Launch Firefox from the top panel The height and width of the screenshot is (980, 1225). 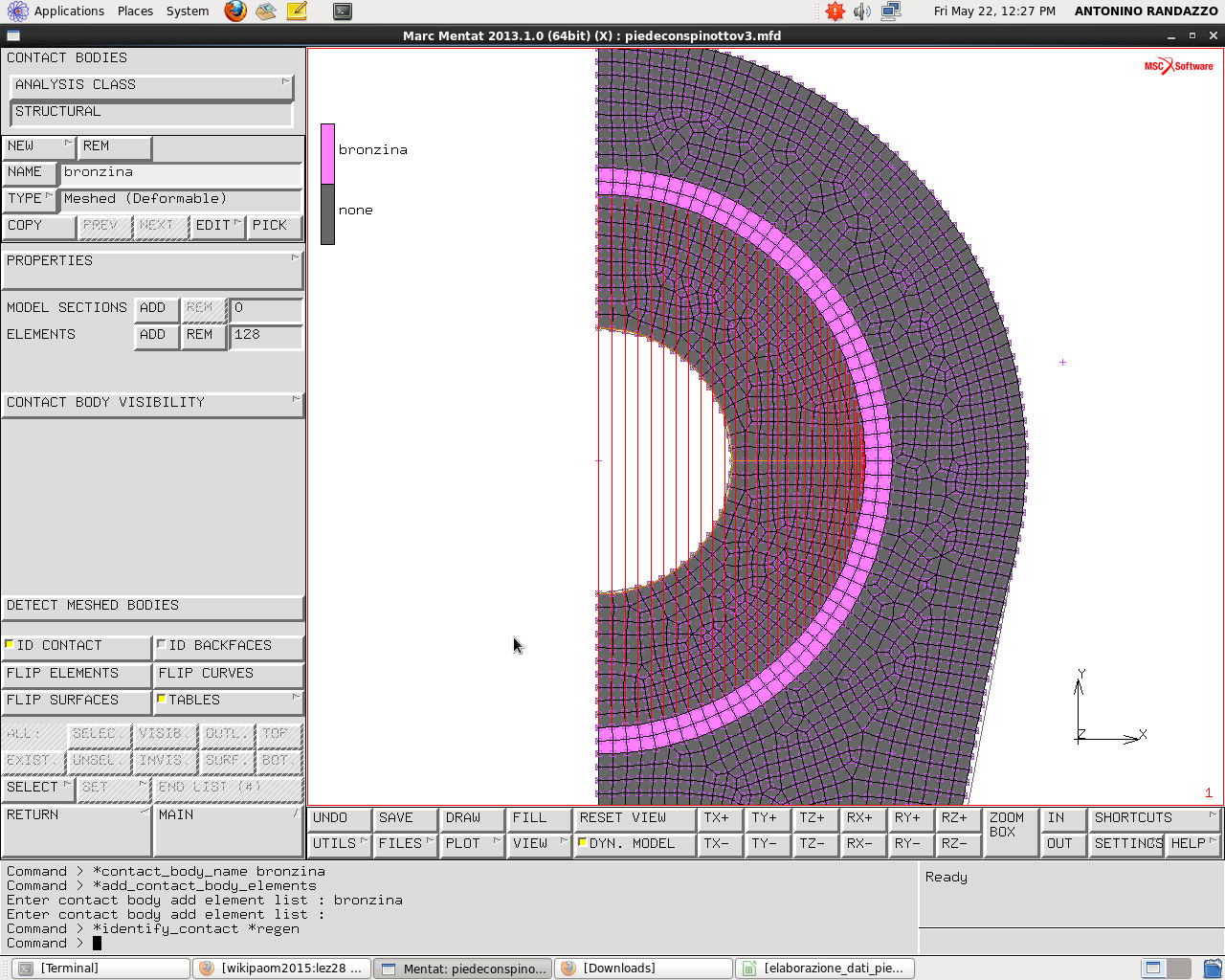(235, 11)
